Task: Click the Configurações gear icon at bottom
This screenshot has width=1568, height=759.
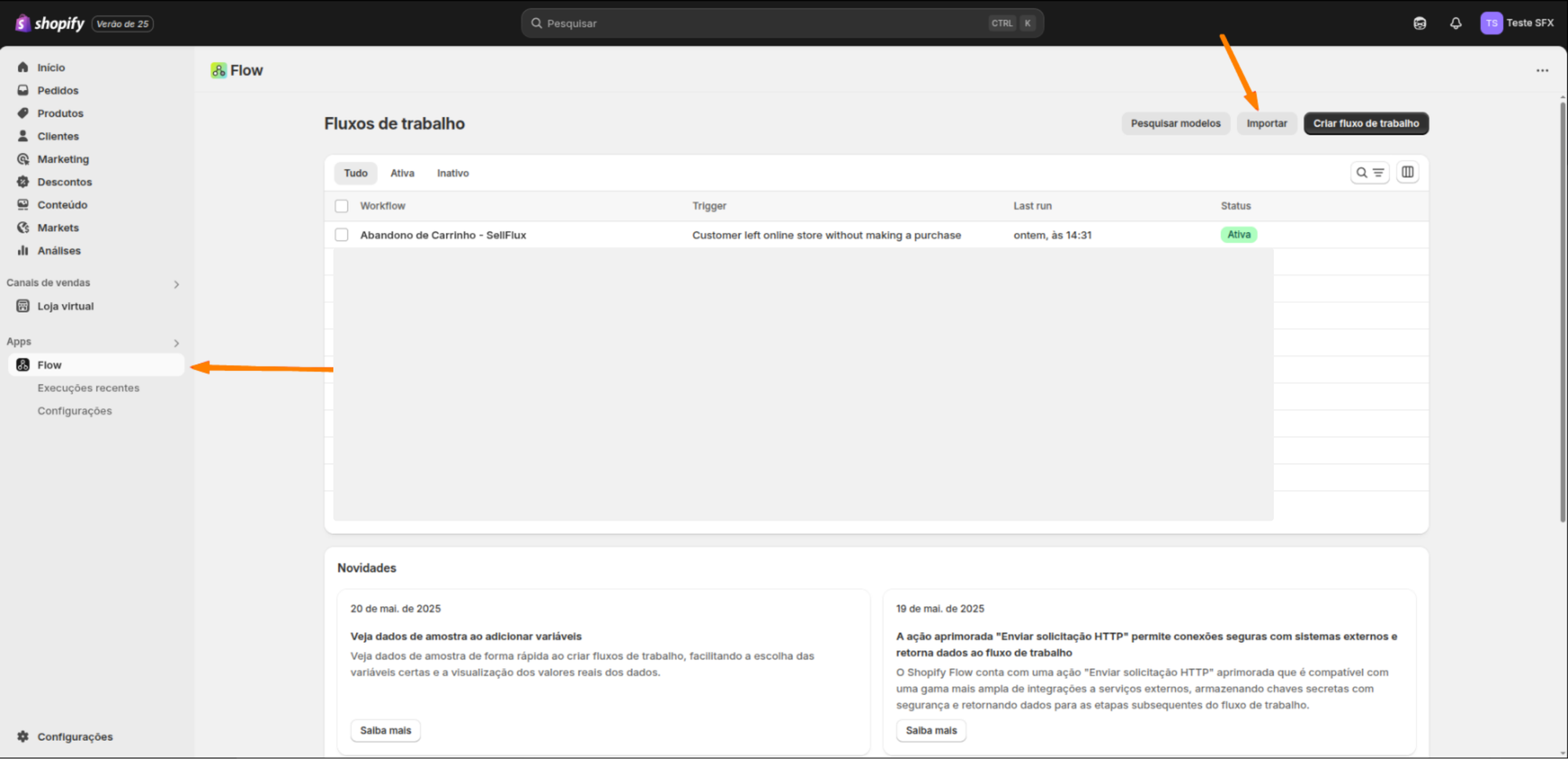Action: pyautogui.click(x=23, y=736)
